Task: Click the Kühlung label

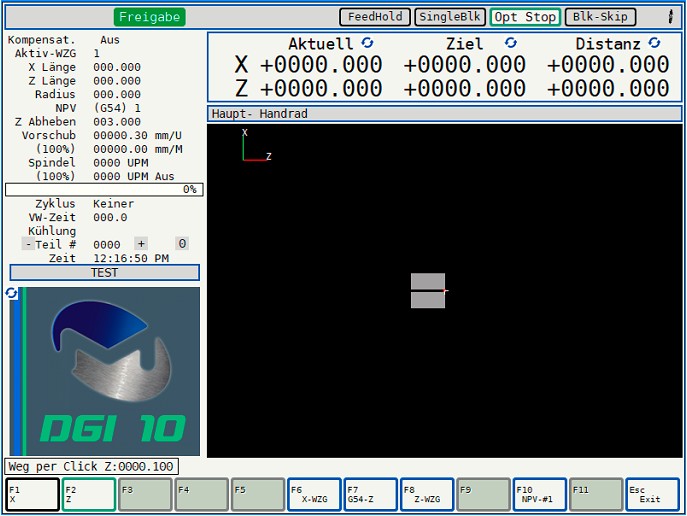Action: point(52,231)
